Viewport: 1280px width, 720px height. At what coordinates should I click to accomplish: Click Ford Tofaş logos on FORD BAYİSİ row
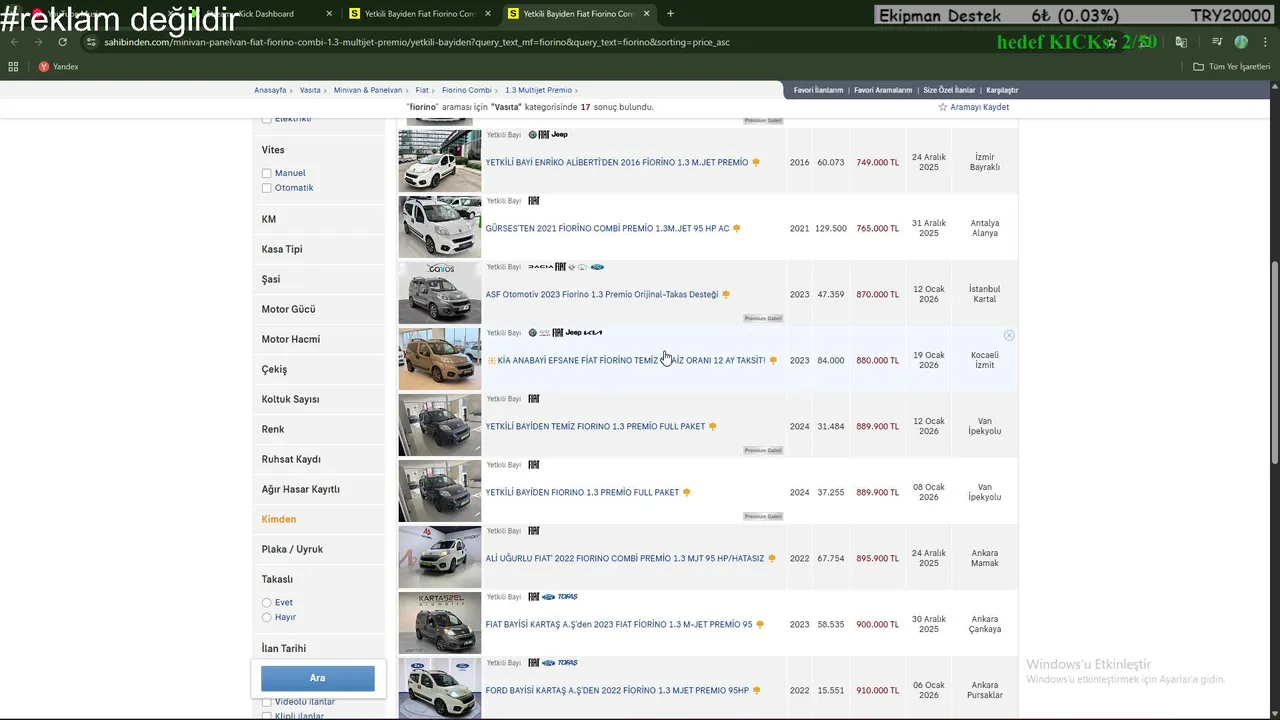click(553, 663)
